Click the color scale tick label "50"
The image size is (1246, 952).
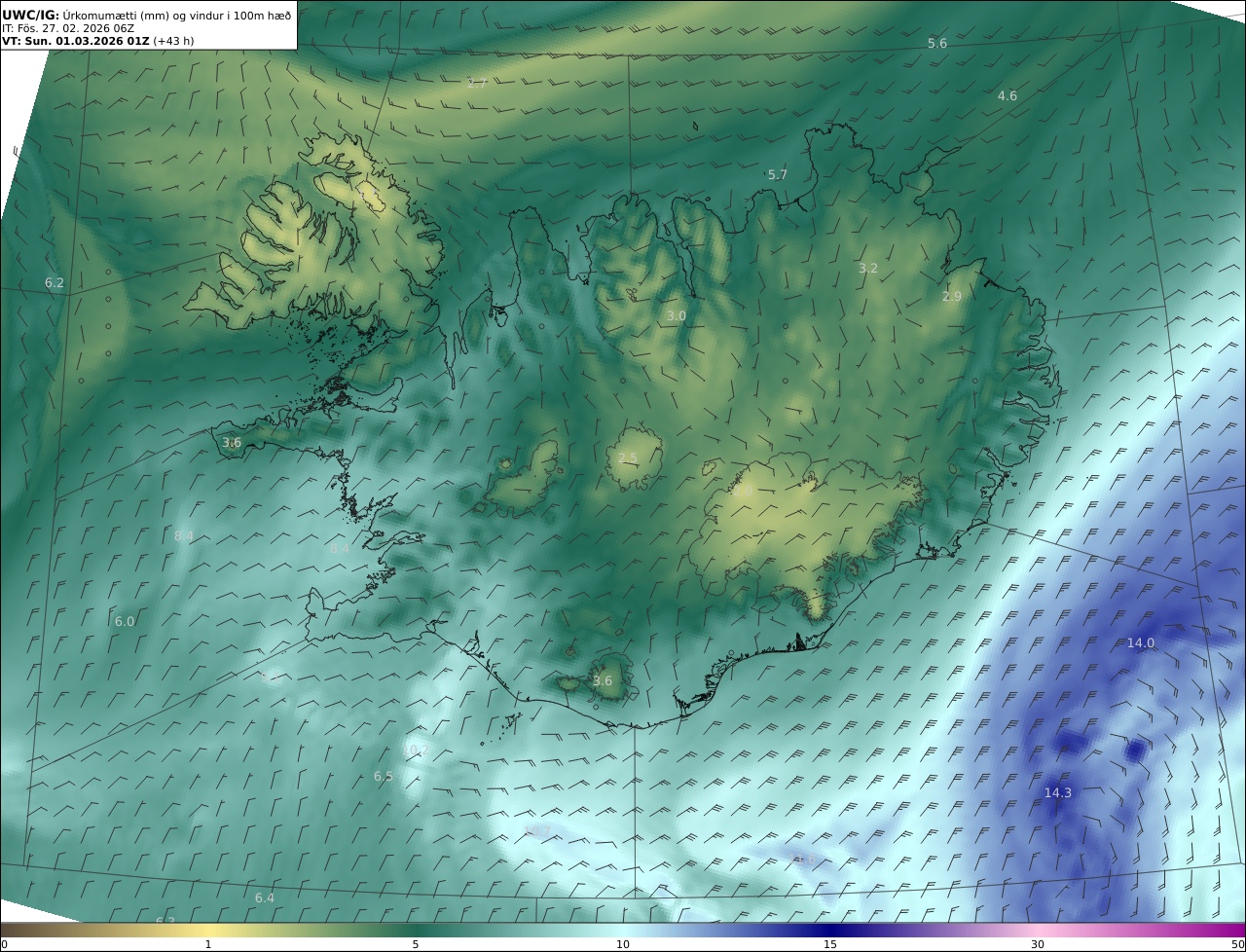(1238, 944)
